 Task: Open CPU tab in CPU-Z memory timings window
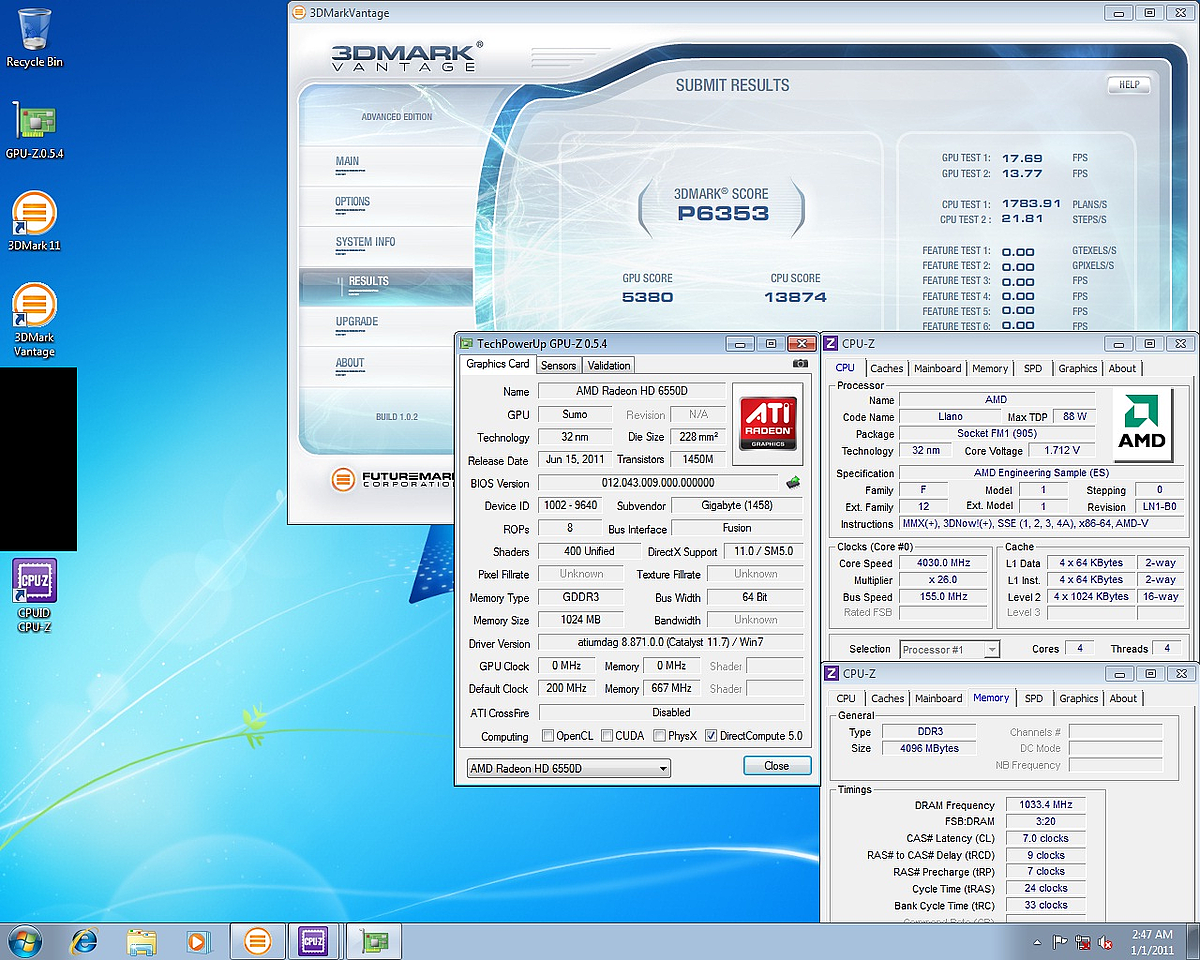[846, 699]
